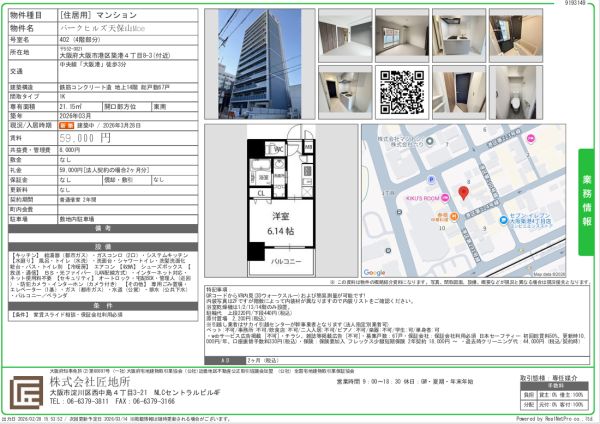Open the green 業務情報 side tab
This screenshot has height=424, width=600.
586,202
